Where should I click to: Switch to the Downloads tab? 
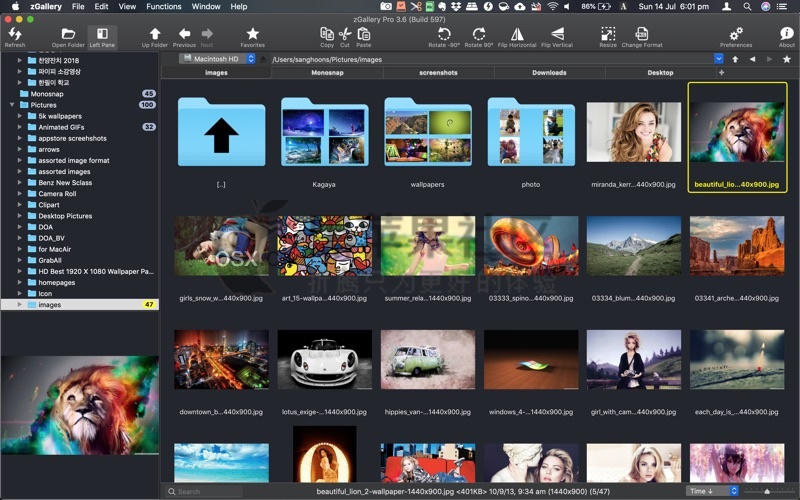(549, 72)
